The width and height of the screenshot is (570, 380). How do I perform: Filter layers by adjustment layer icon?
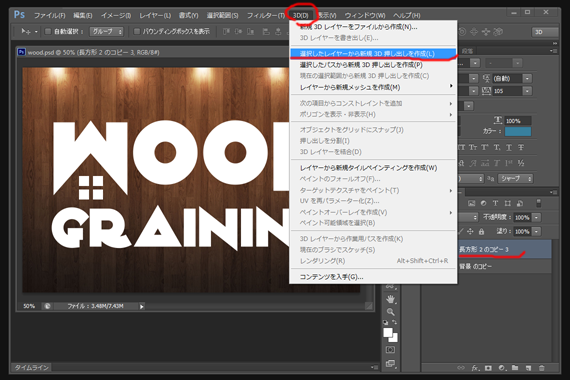[x=483, y=203]
